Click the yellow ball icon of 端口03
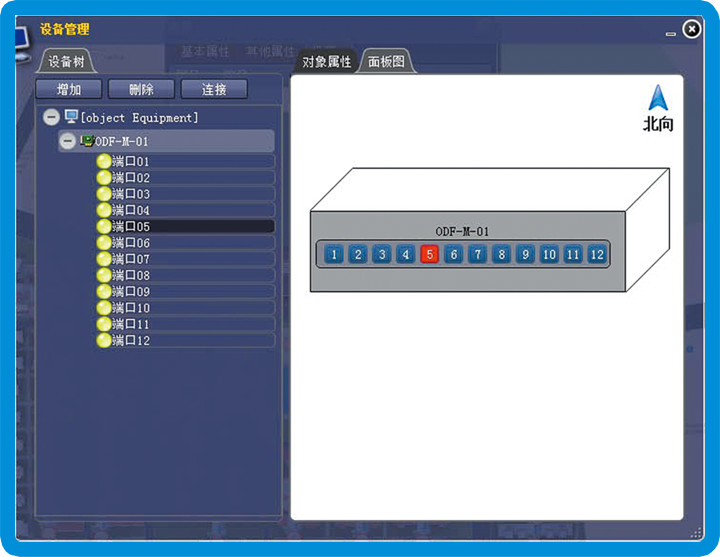This screenshot has height=557, width=720. tap(104, 194)
